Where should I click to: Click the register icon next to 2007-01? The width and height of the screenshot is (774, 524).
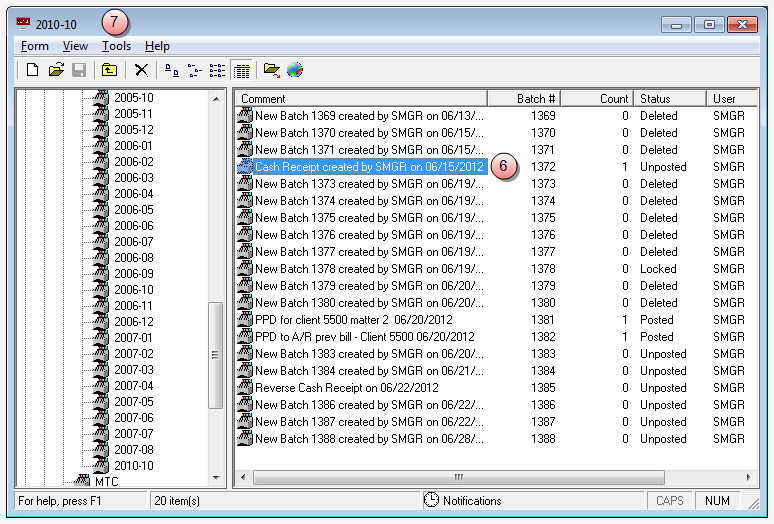101,337
